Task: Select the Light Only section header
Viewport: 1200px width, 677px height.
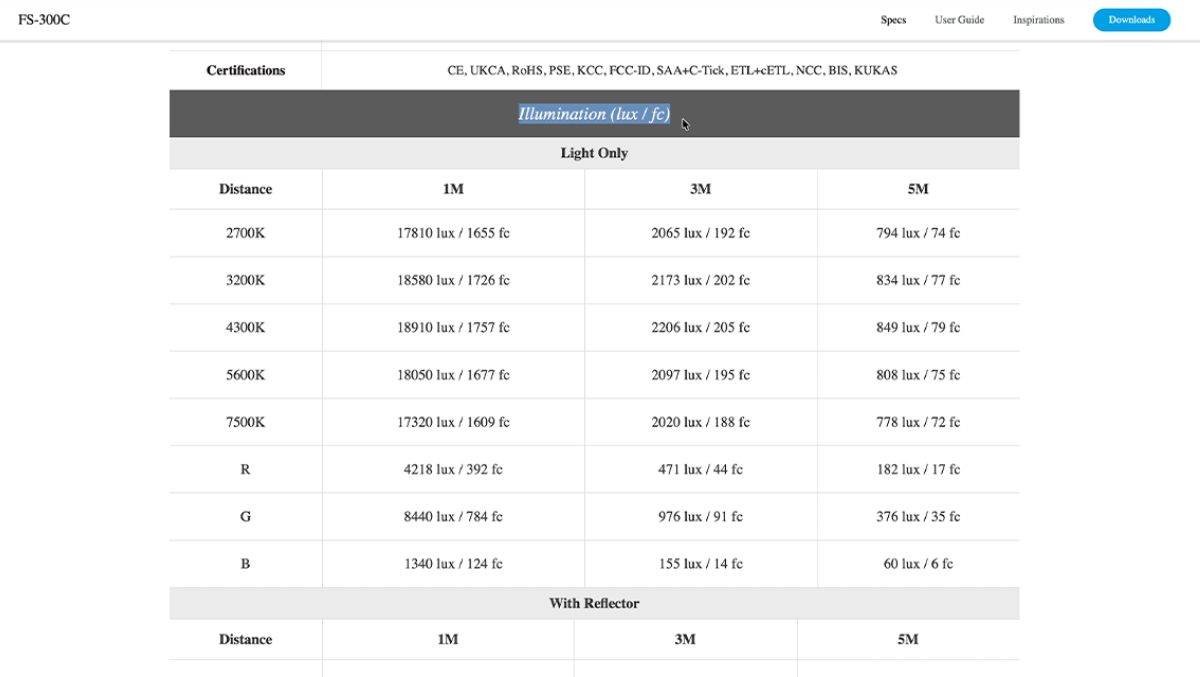Action: click(594, 153)
